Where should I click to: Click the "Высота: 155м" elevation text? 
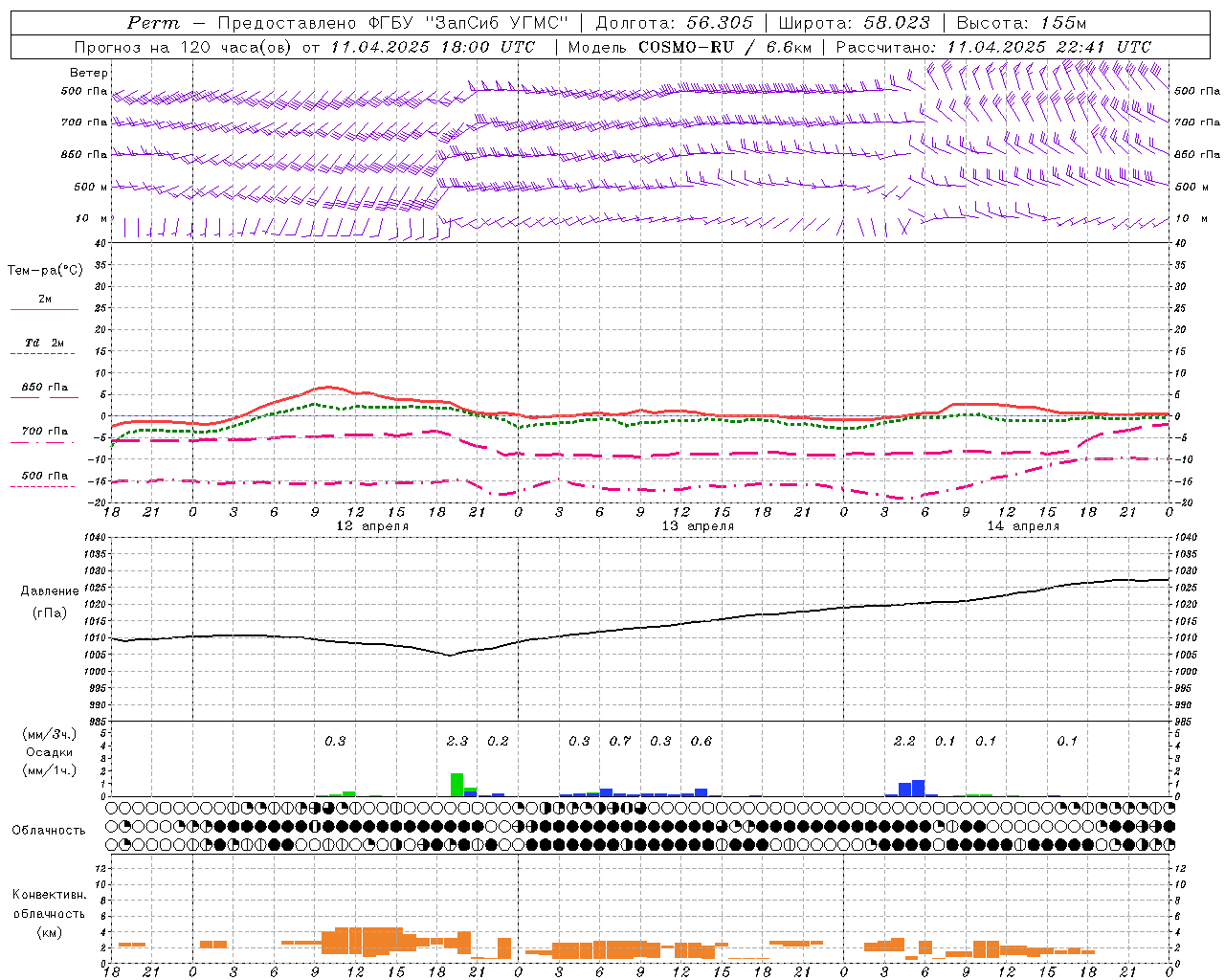coord(1021,23)
